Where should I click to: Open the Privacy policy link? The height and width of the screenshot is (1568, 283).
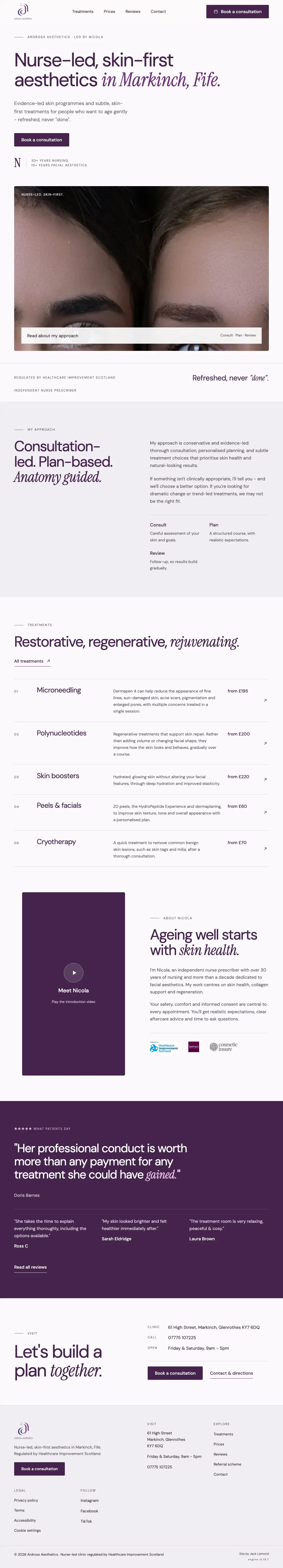tap(26, 1501)
